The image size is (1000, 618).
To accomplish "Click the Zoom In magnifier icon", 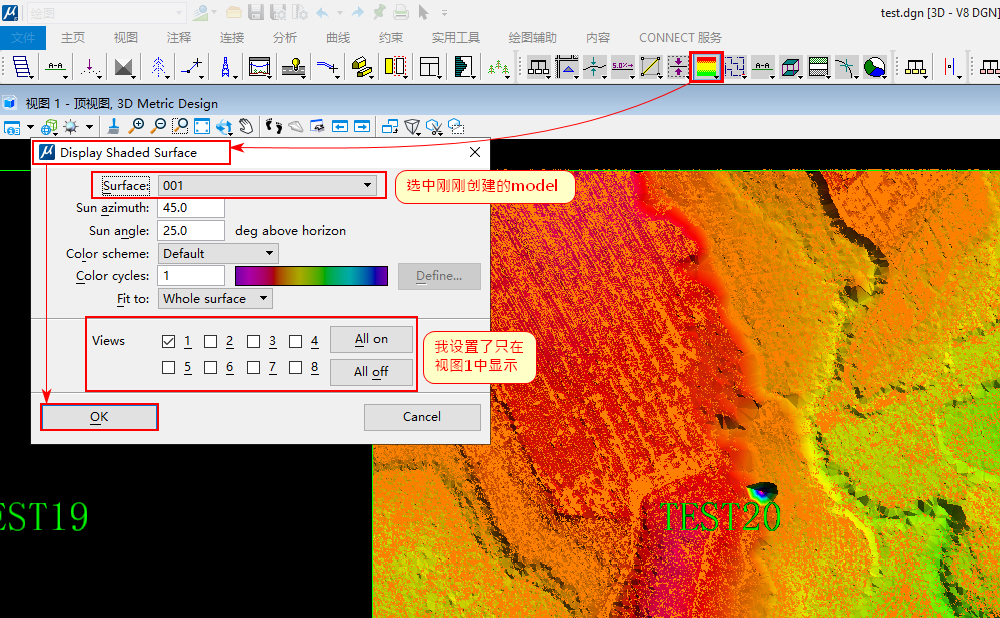I will (x=136, y=127).
